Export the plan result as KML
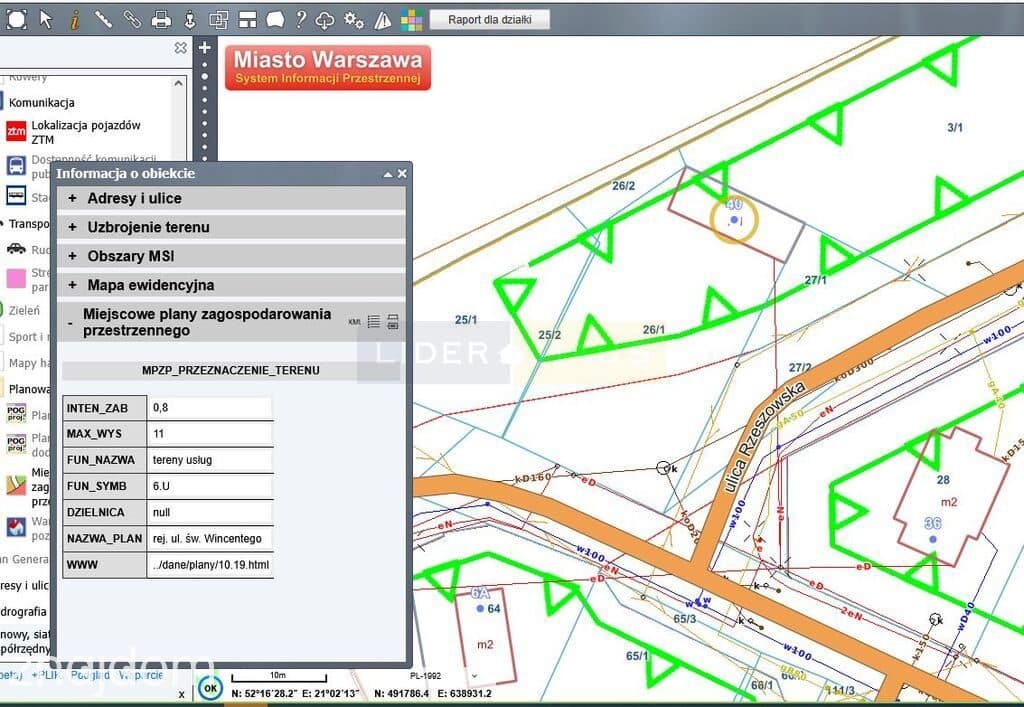 pyautogui.click(x=355, y=322)
